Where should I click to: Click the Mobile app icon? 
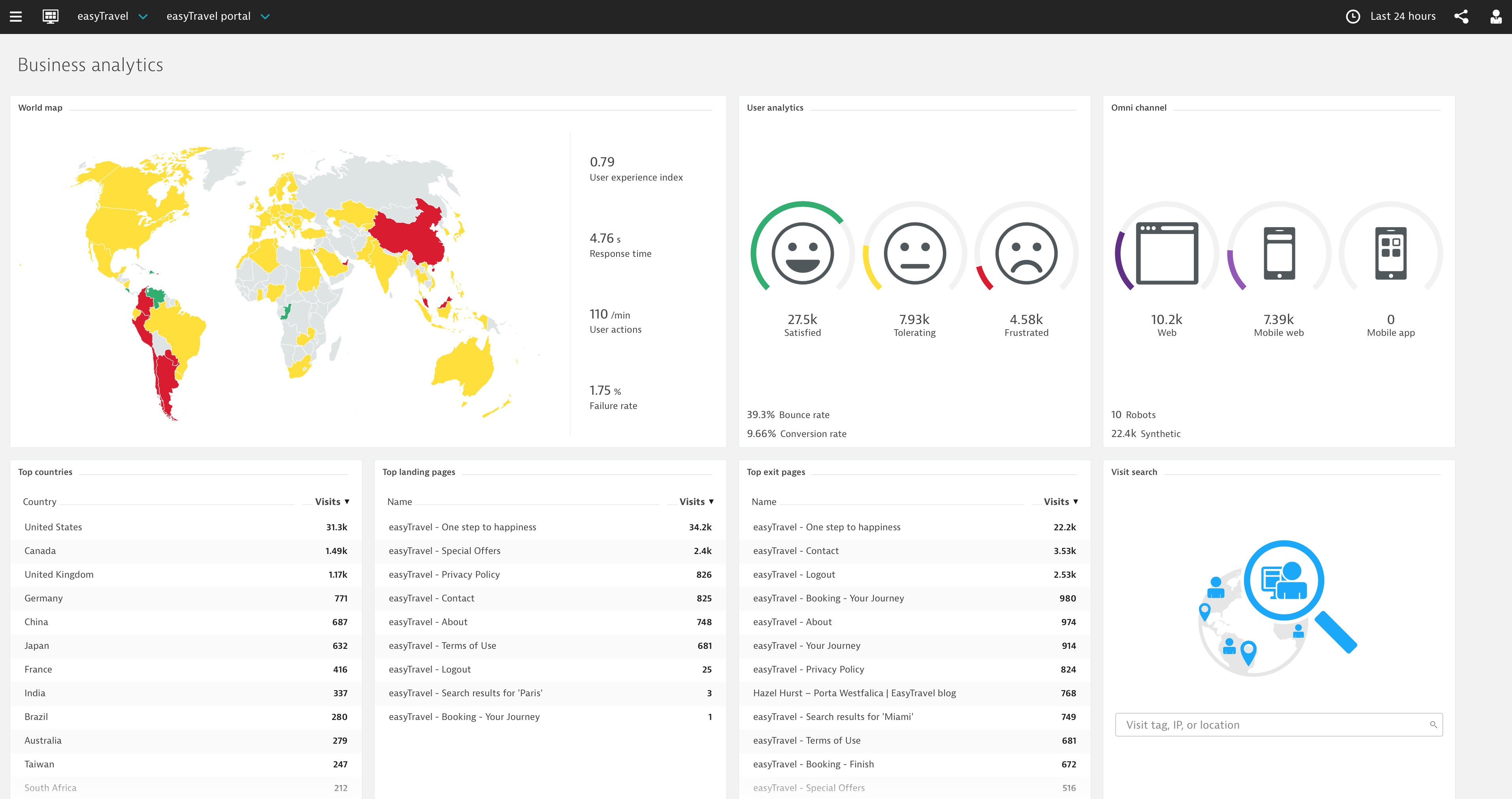(1391, 253)
